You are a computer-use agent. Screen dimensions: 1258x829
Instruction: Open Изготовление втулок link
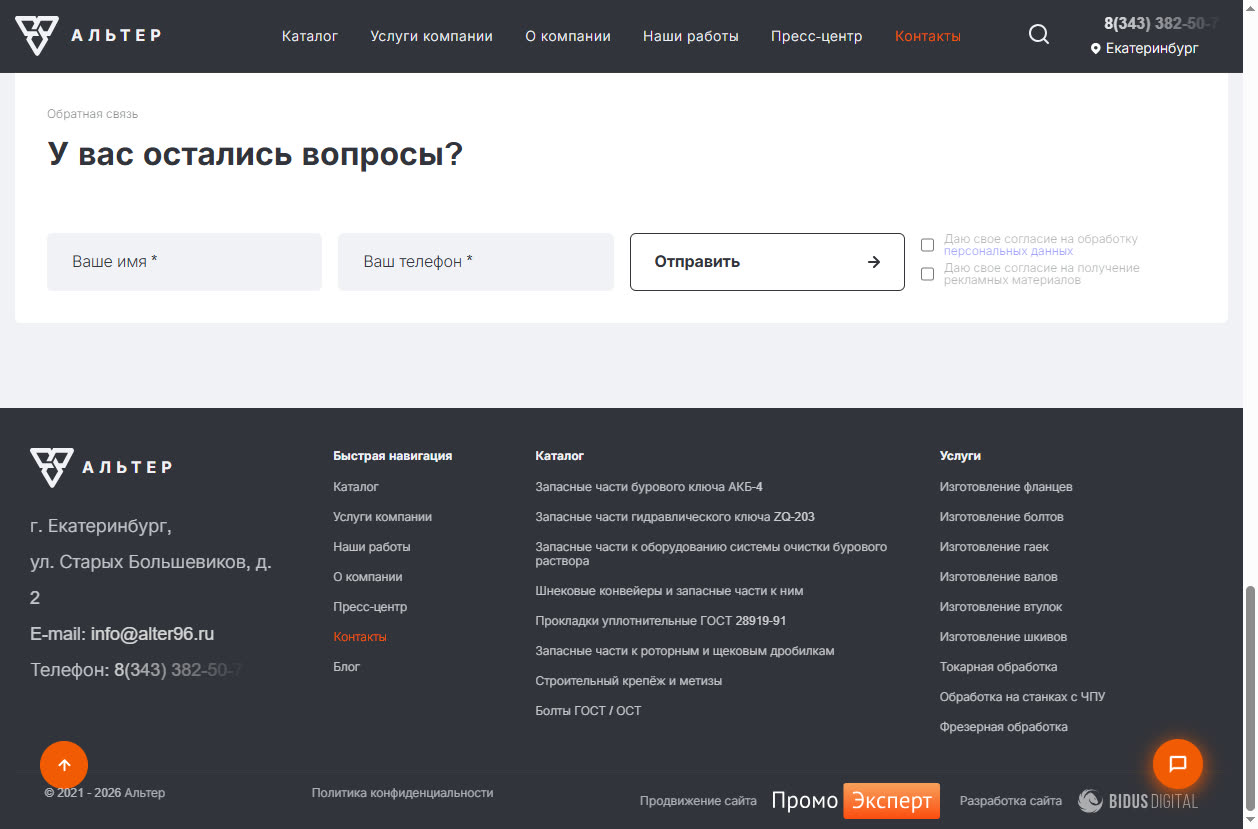(1001, 607)
